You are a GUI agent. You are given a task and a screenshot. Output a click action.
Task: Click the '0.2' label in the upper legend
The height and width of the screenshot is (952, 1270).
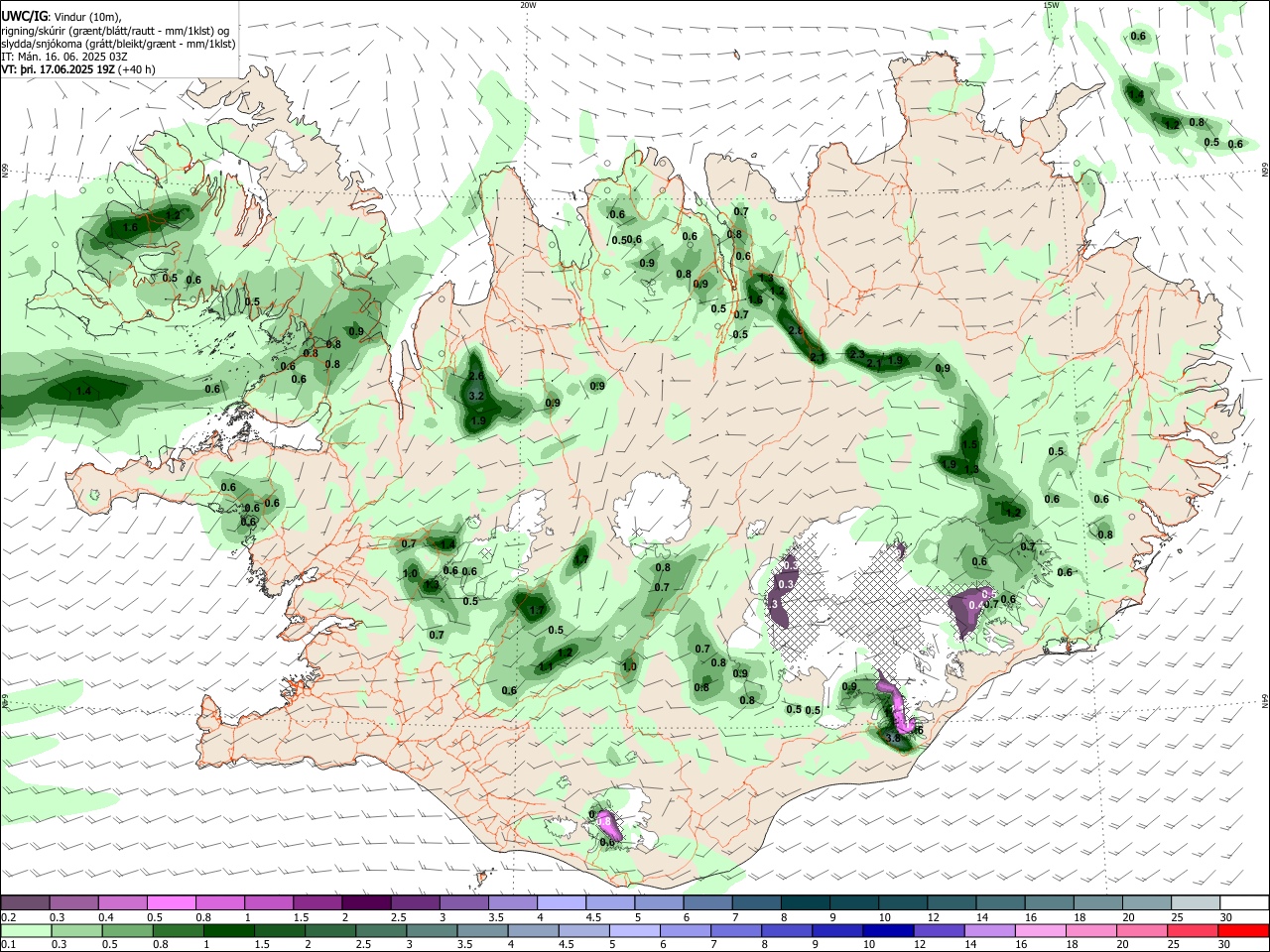click(x=8, y=917)
